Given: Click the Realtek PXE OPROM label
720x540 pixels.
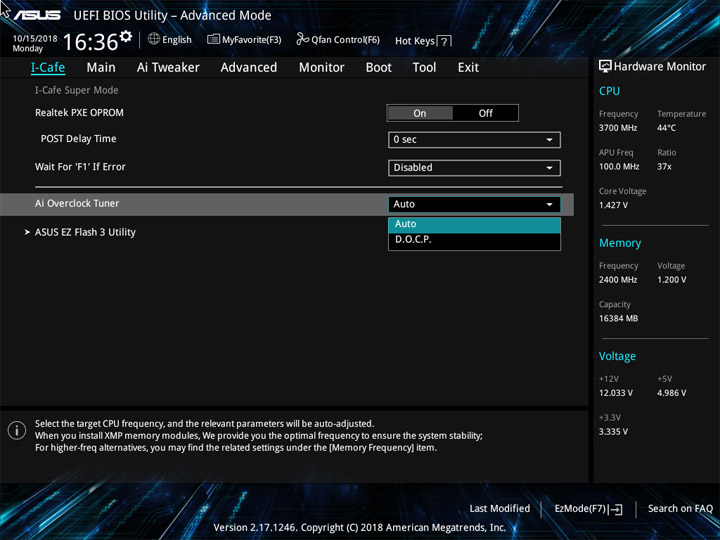Looking at the screenshot, I should pyautogui.click(x=79, y=113).
